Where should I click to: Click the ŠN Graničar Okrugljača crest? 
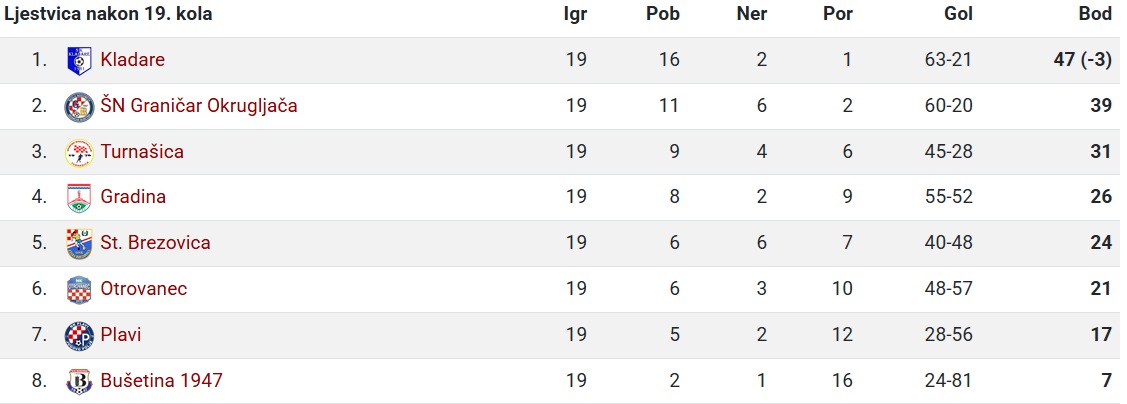coord(79,107)
